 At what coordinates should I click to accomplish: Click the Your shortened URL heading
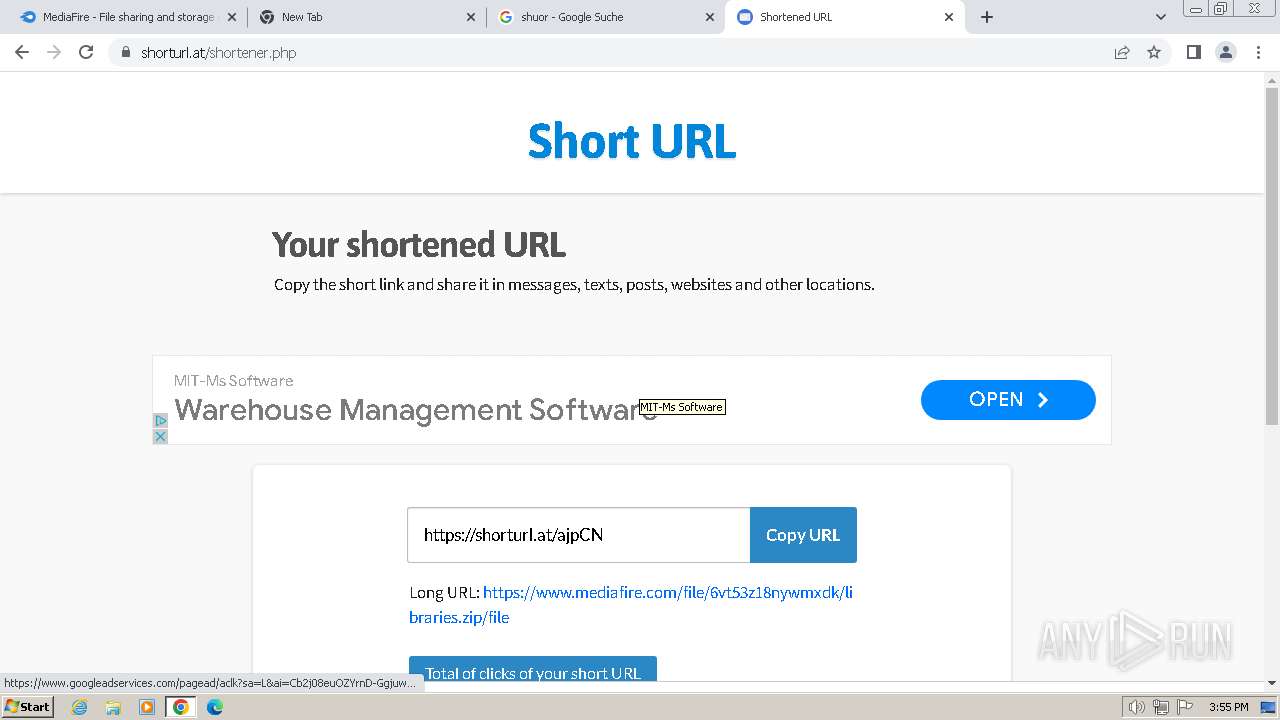tap(419, 245)
